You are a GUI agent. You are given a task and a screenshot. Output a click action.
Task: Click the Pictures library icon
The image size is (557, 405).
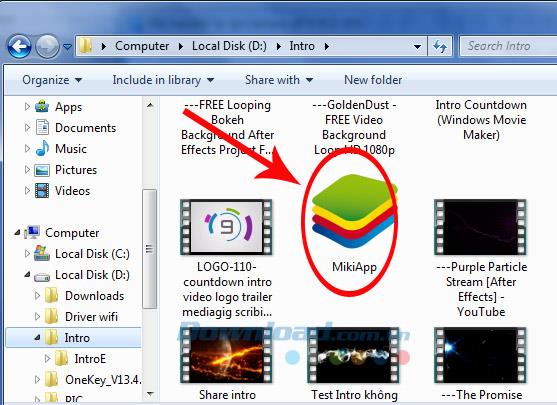[42, 170]
